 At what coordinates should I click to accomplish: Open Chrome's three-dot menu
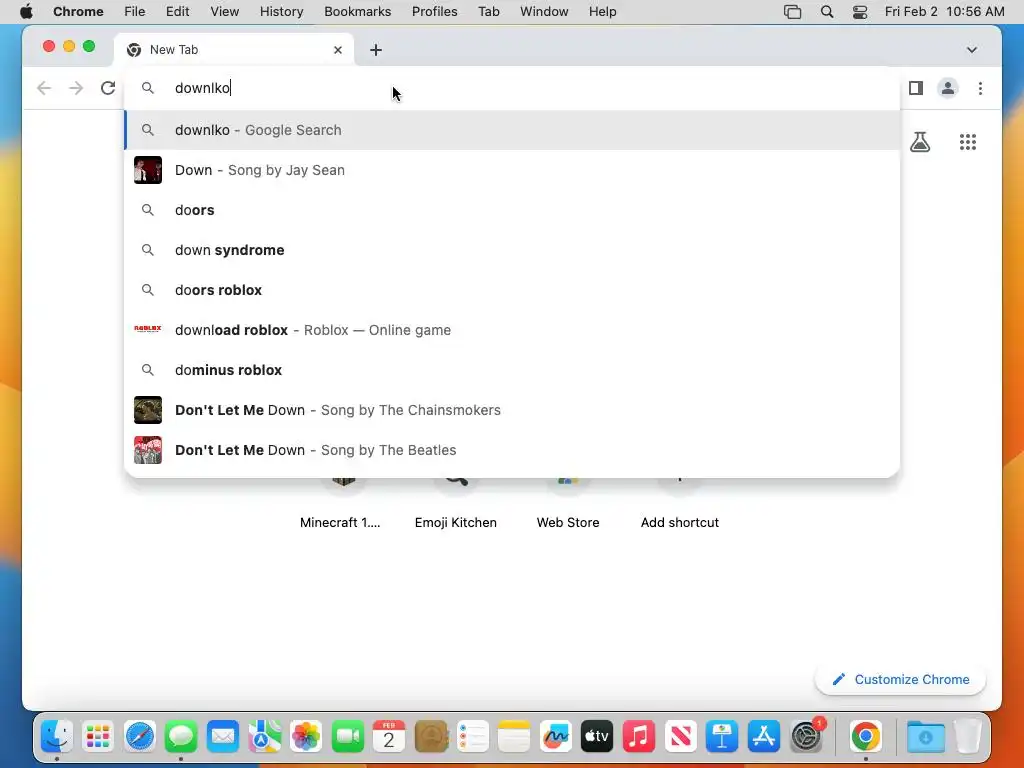(x=980, y=88)
